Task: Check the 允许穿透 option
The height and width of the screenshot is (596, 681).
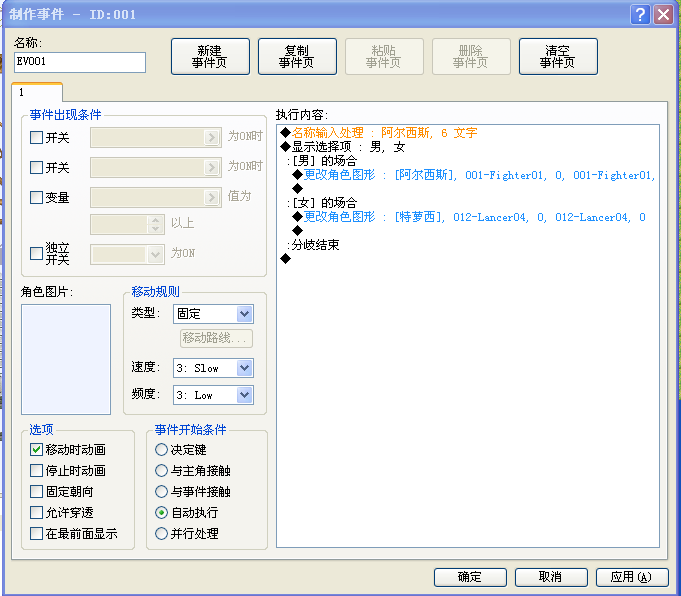Action: tap(36, 513)
